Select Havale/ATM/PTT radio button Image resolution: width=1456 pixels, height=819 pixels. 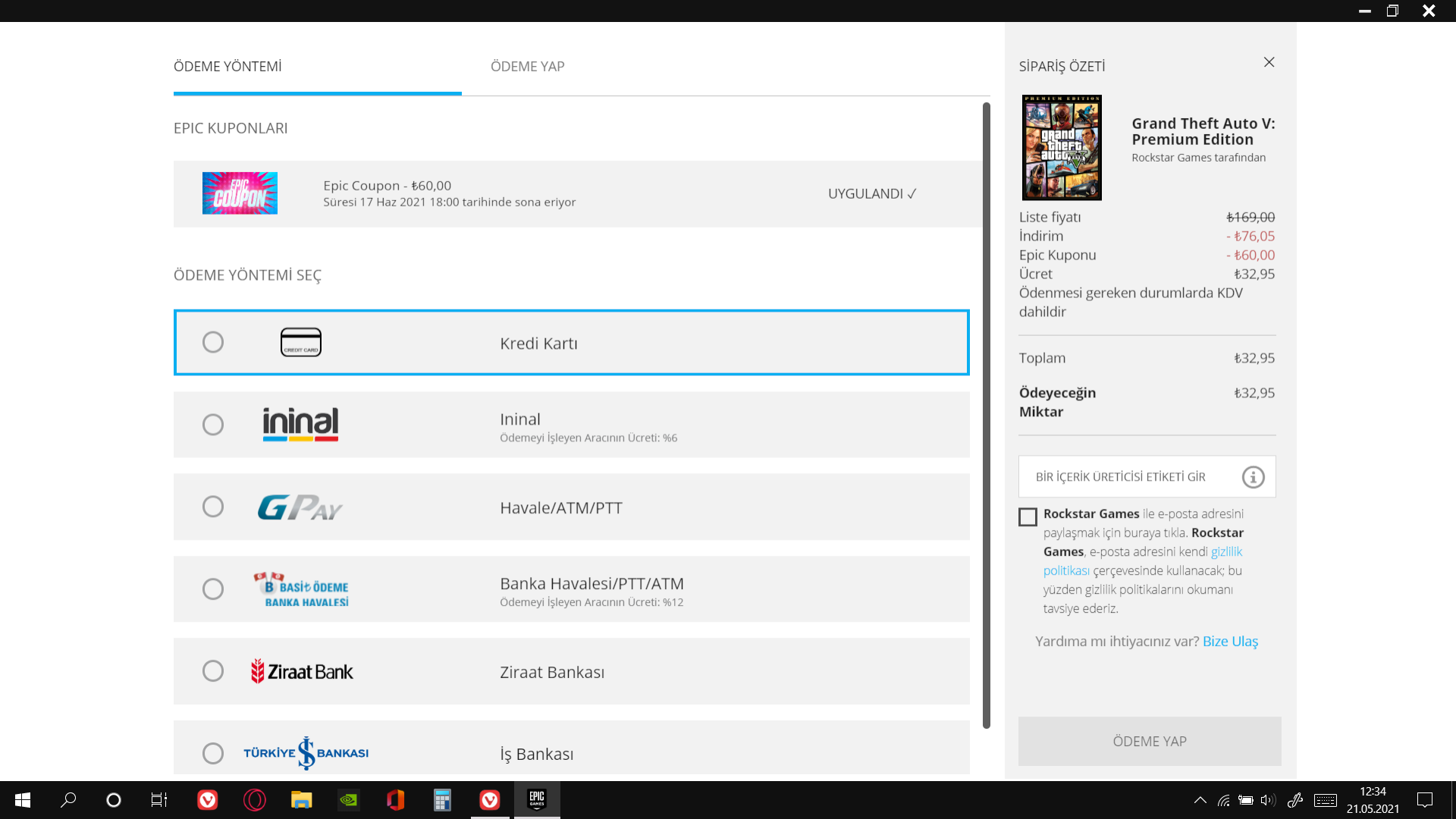pos(213,507)
